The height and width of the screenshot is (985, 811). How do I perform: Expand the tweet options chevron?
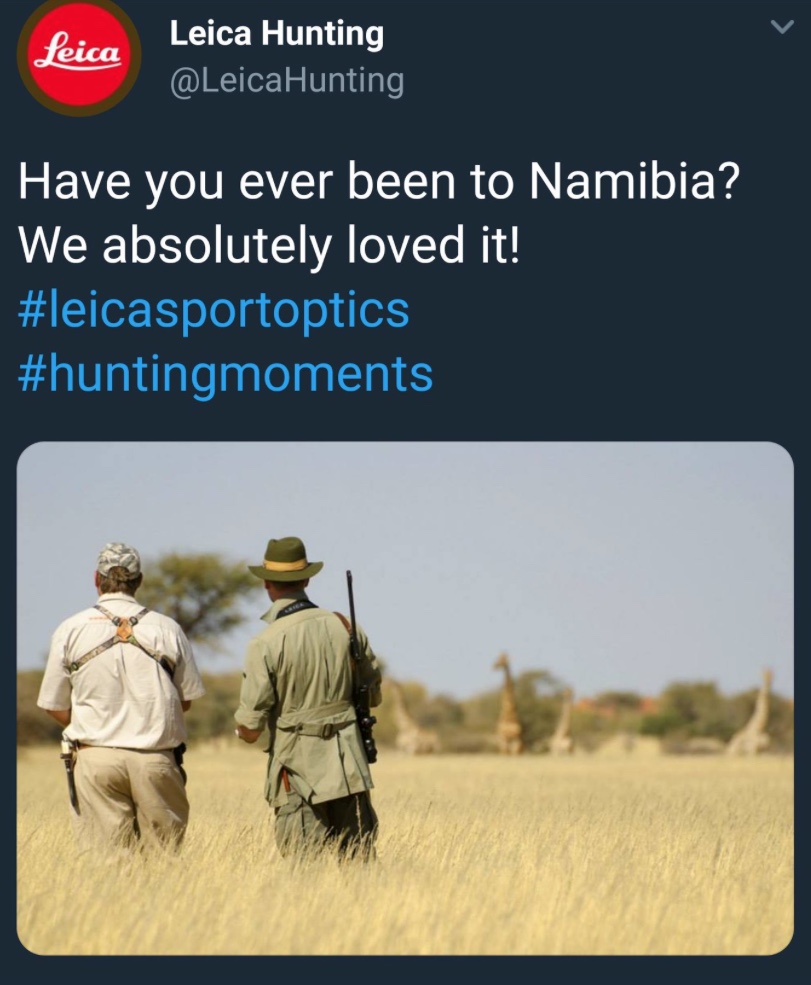tap(782, 27)
